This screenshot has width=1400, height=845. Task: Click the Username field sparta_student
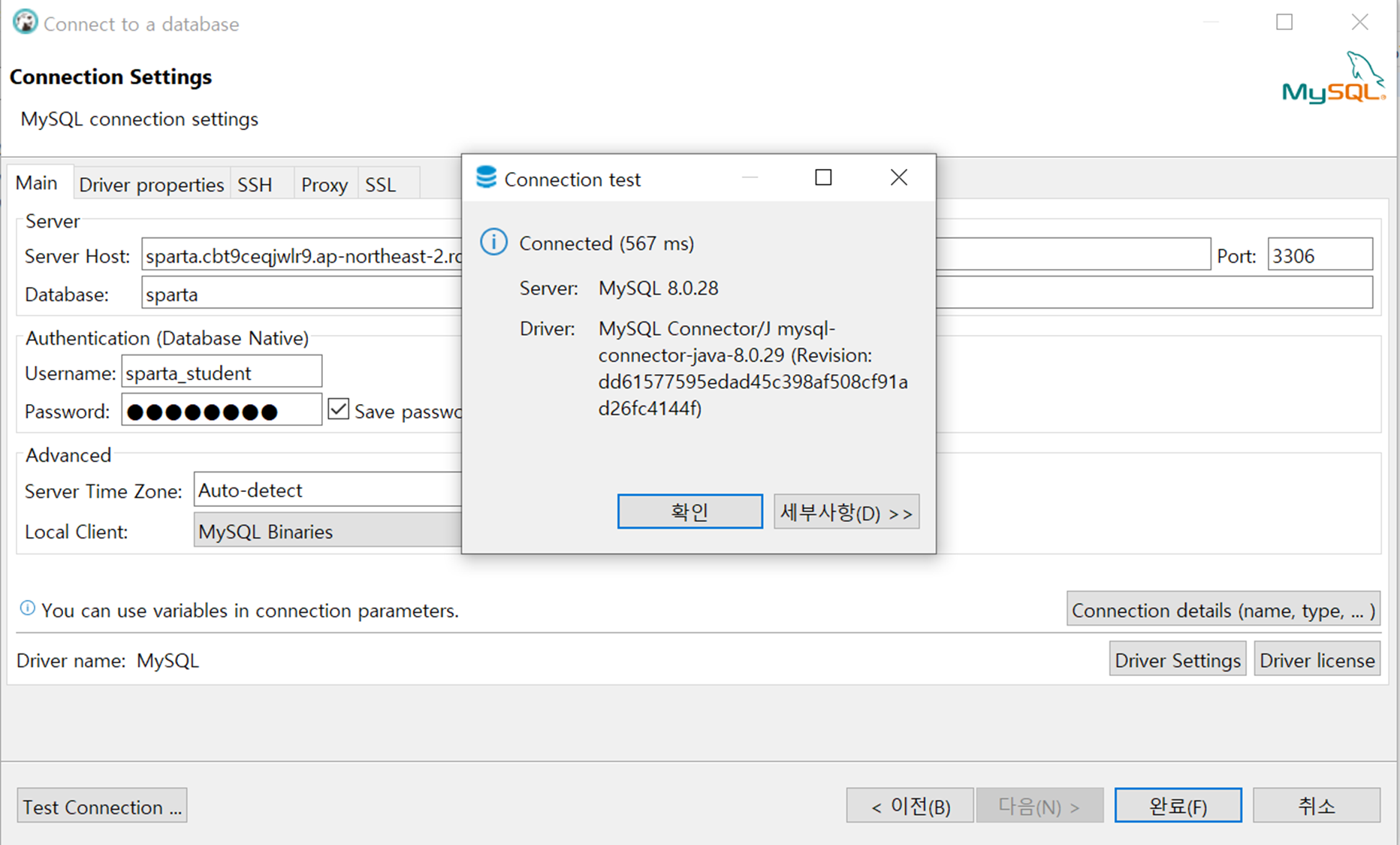click(x=222, y=372)
